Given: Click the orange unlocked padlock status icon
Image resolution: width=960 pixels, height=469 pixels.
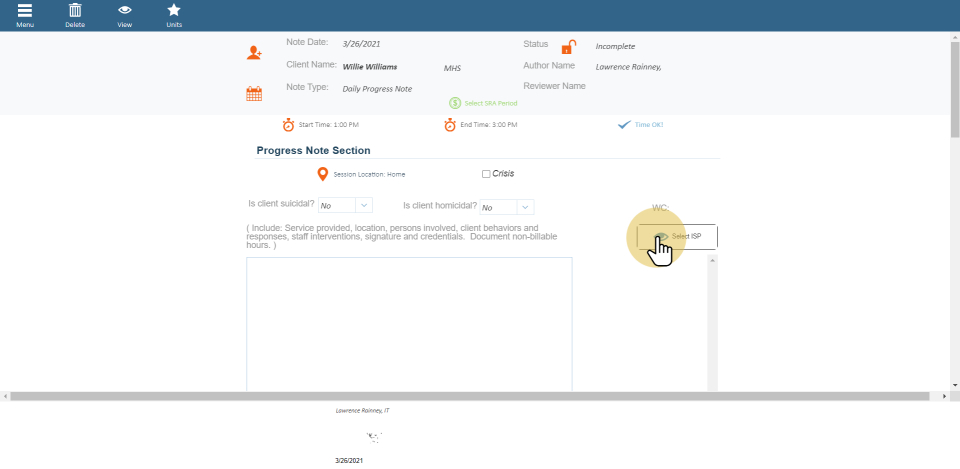Looking at the screenshot, I should [x=568, y=47].
